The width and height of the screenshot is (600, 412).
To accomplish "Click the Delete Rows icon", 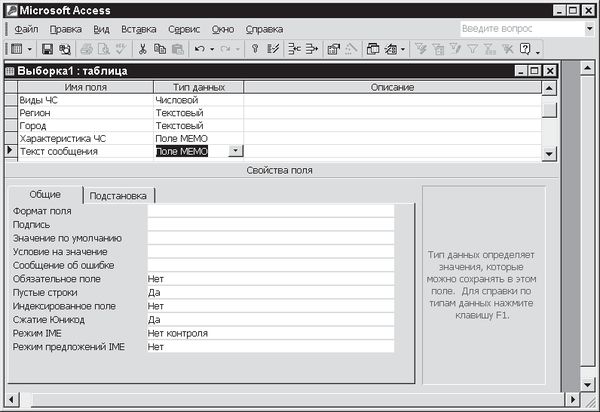I will pos(311,48).
